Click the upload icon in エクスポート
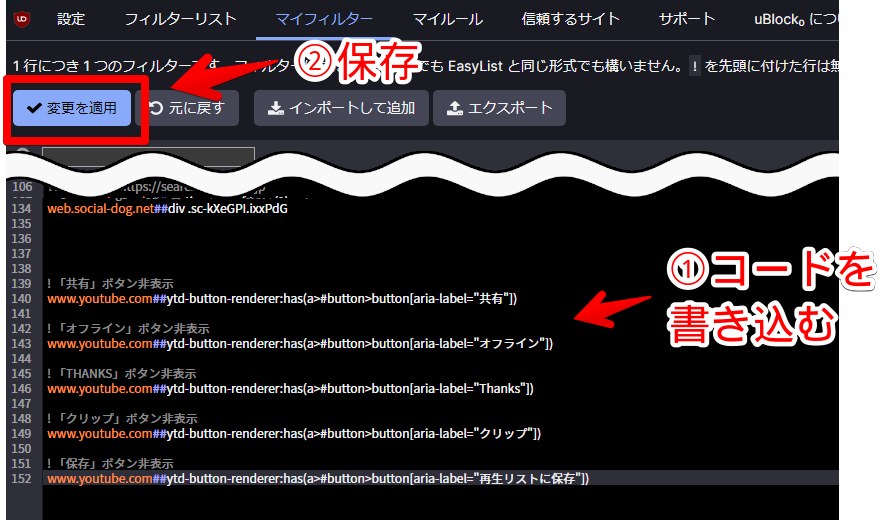 click(454, 108)
